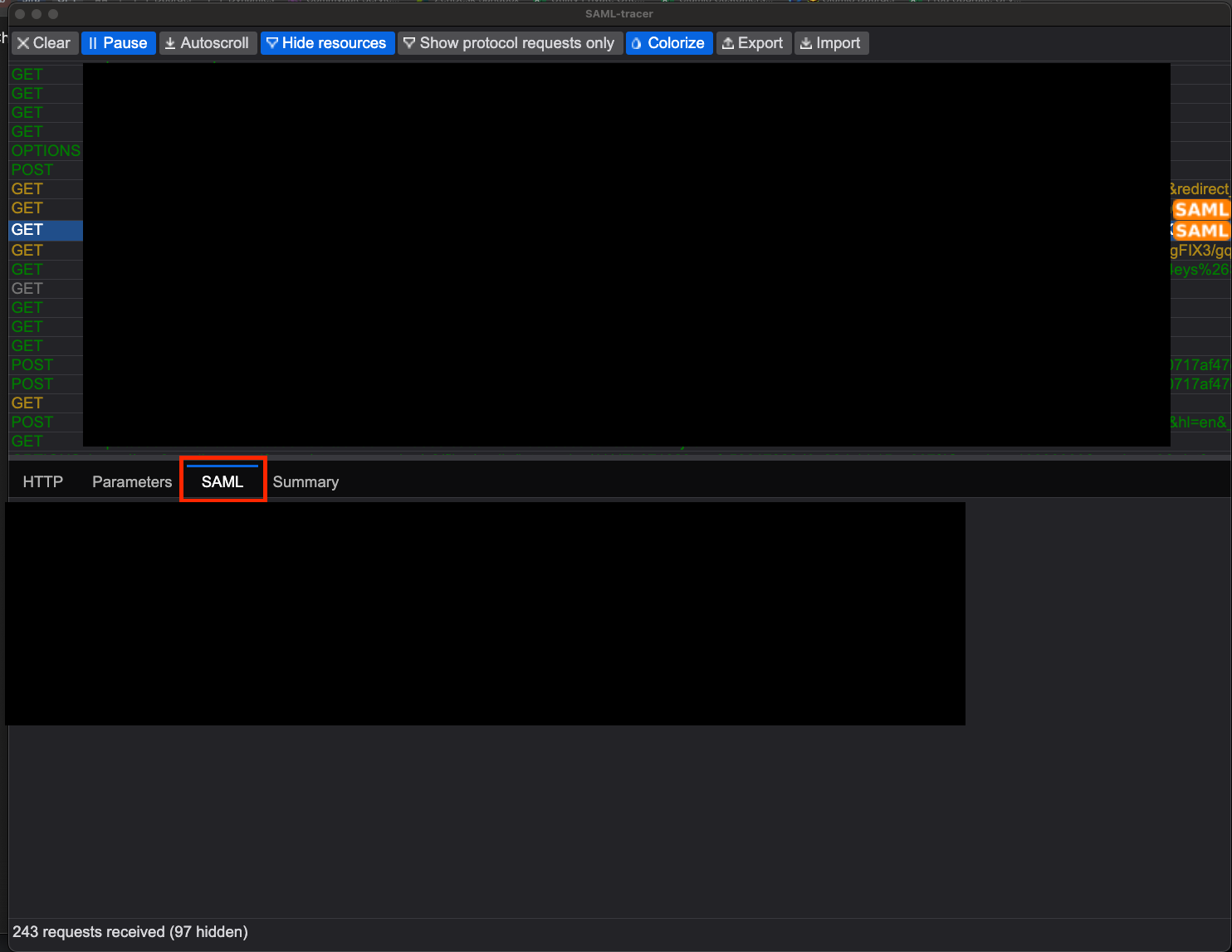1232x952 pixels.
Task: Click the SAML badge on the selected row
Action: [1201, 231]
